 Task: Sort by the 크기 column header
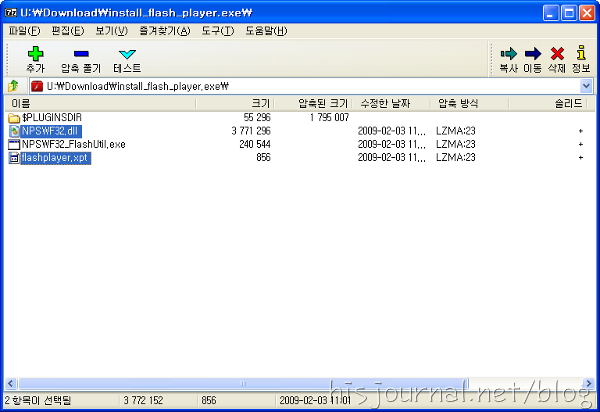tap(235, 103)
